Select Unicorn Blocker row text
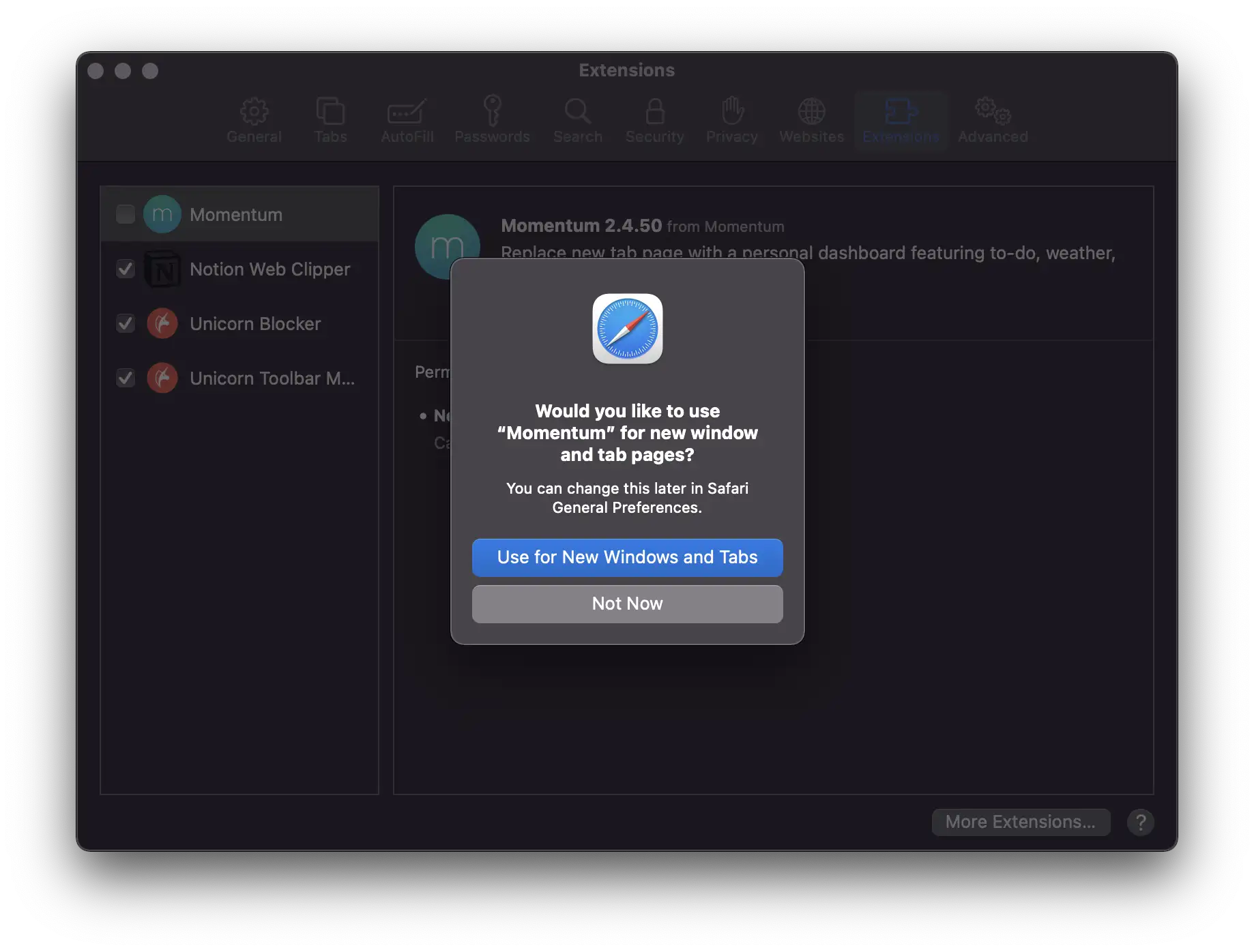Screen dimensions: 1254x952 click(255, 324)
